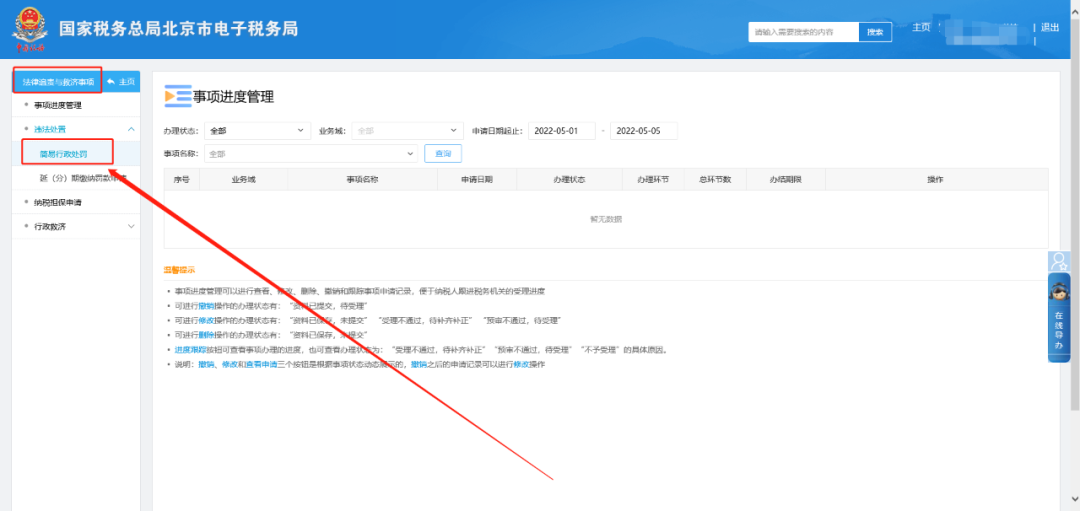Screen dimensions: 1080x511
Task: Click the tax bureau emblem logo
Action: coord(30,30)
